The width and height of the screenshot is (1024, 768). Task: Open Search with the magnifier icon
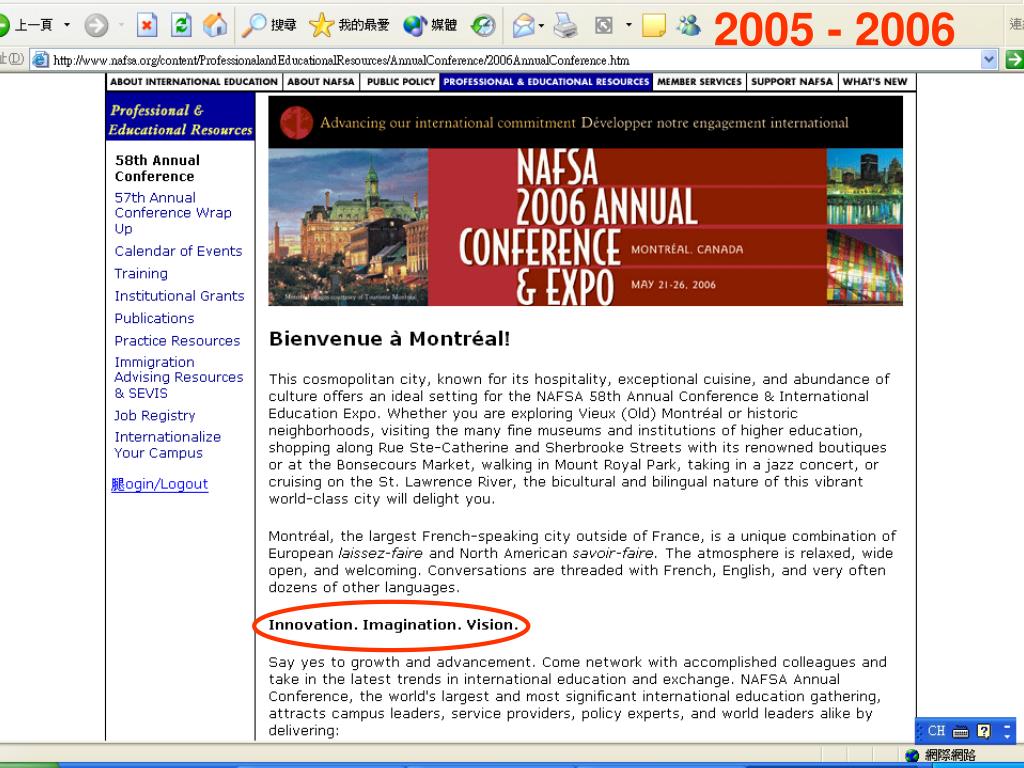click(x=268, y=25)
